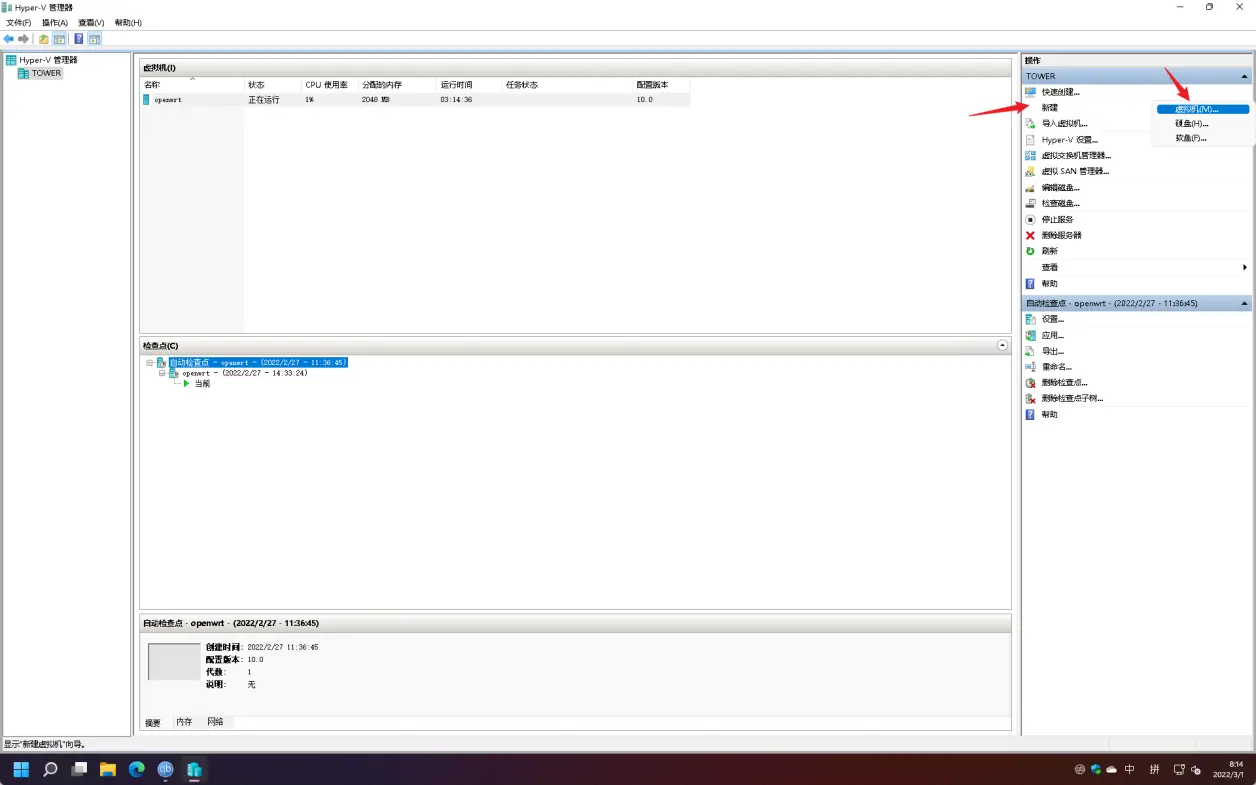1256x785 pixels.
Task: Sort by 状态 column header
Action: coord(272,85)
